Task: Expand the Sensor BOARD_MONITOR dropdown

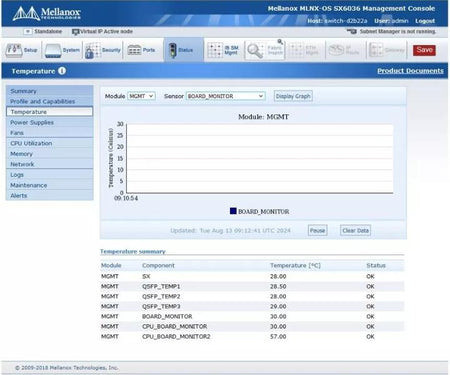Action: pos(226,96)
